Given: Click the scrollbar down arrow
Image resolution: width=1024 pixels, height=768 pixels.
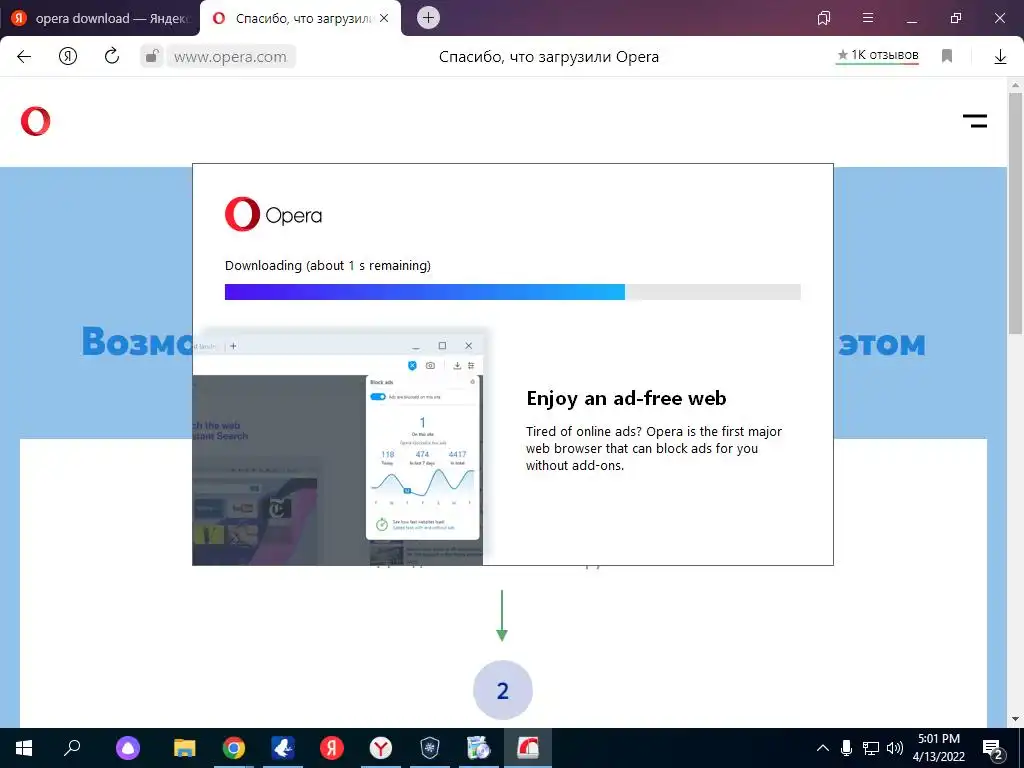Looking at the screenshot, I should 1015,719.
